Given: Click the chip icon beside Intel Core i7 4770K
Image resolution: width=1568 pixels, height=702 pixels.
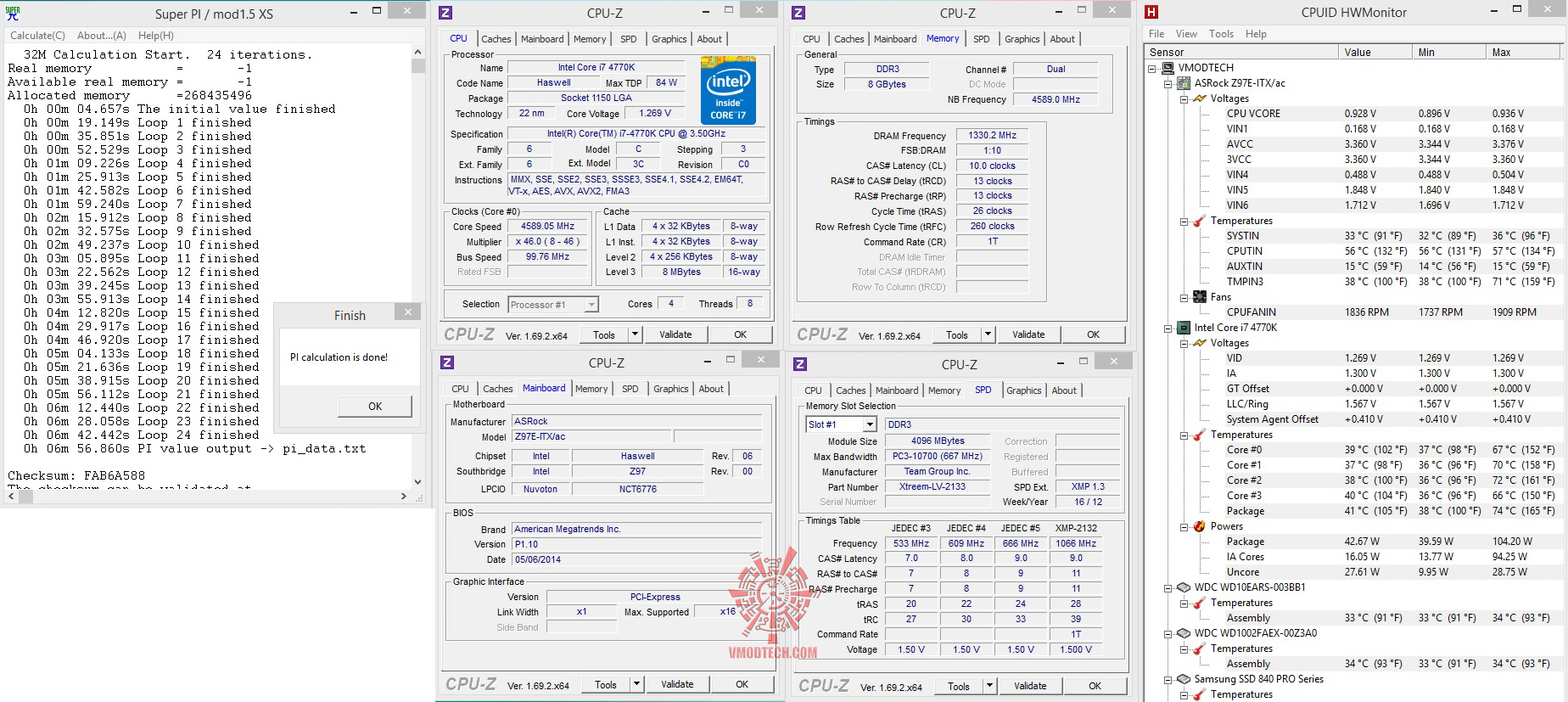Looking at the screenshot, I should 1184,328.
